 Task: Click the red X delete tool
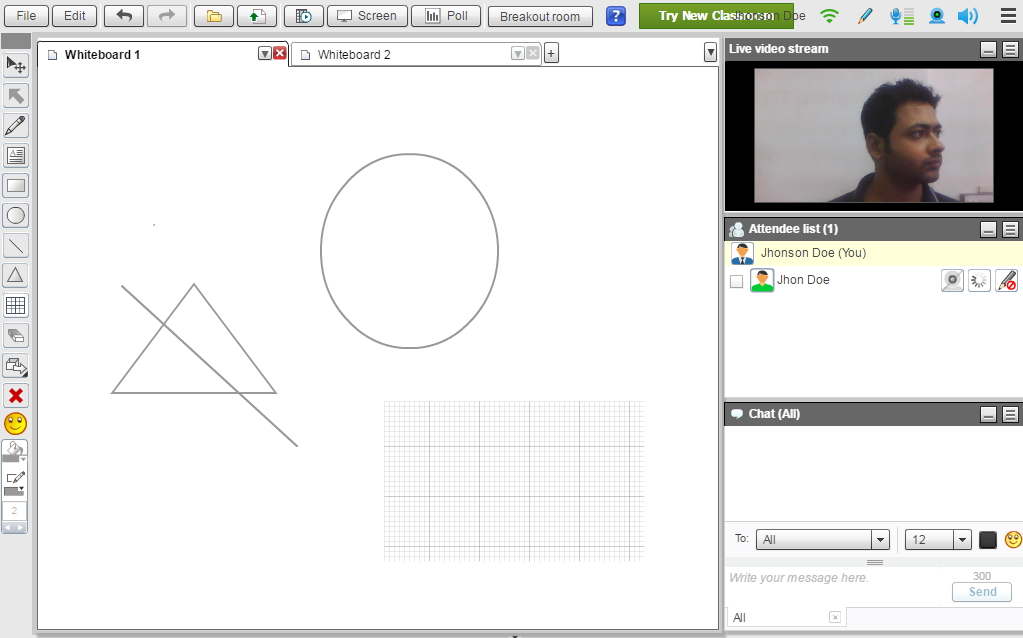pyautogui.click(x=16, y=395)
